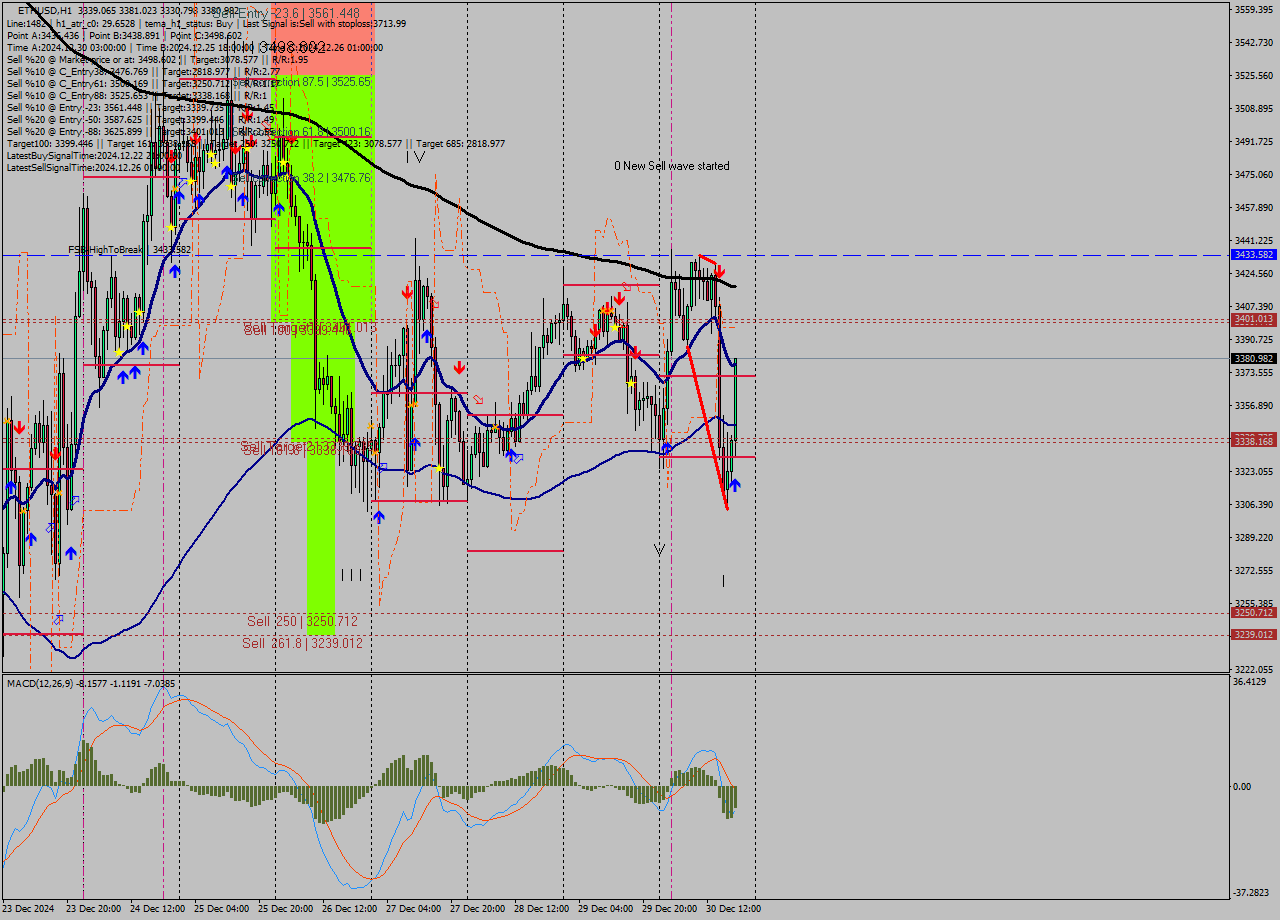This screenshot has height=920, width=1280.
Task: Click the 3289.220 price scale value
Action: pyautogui.click(x=1254, y=537)
